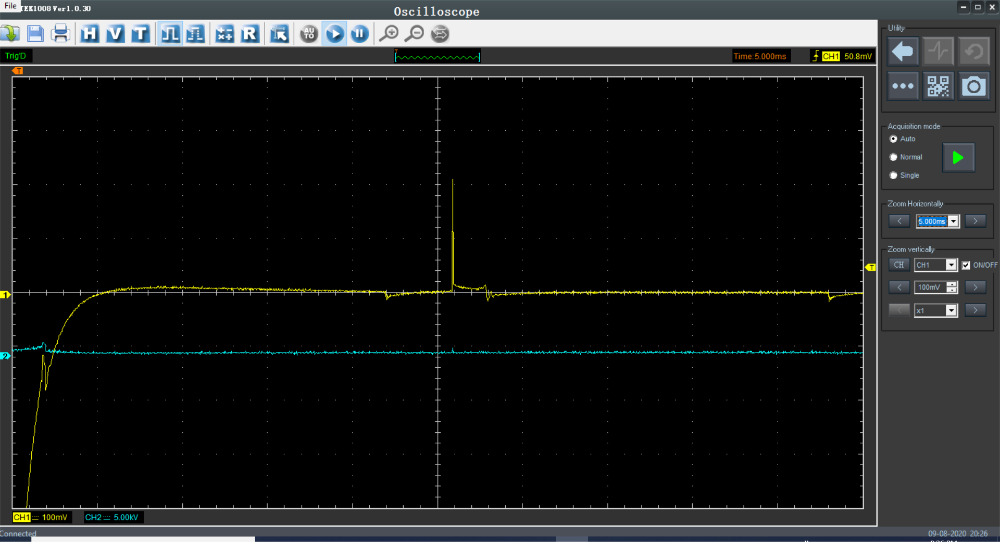
Task: Click the CH1 100mV scale label
Action: 40,517
